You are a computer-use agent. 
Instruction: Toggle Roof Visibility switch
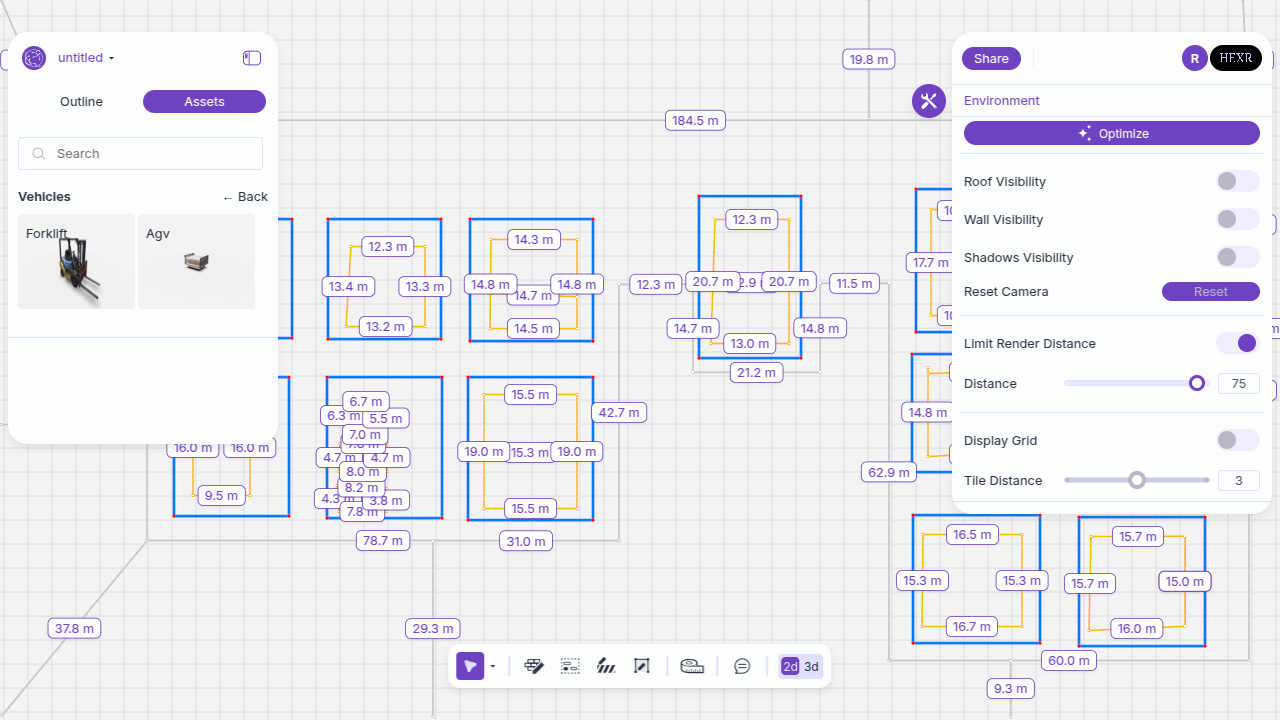1237,181
